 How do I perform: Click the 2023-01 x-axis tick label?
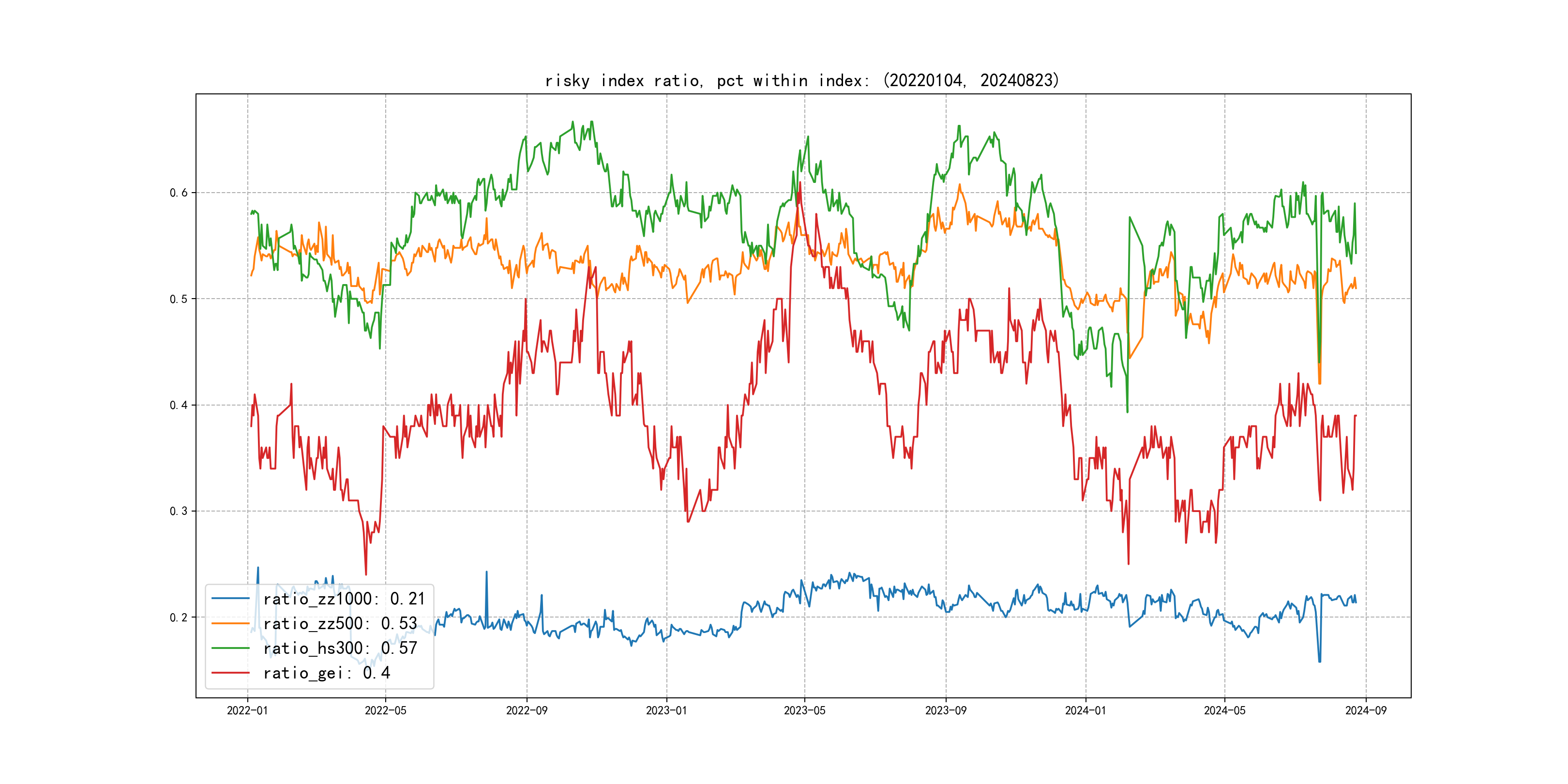tap(666, 710)
